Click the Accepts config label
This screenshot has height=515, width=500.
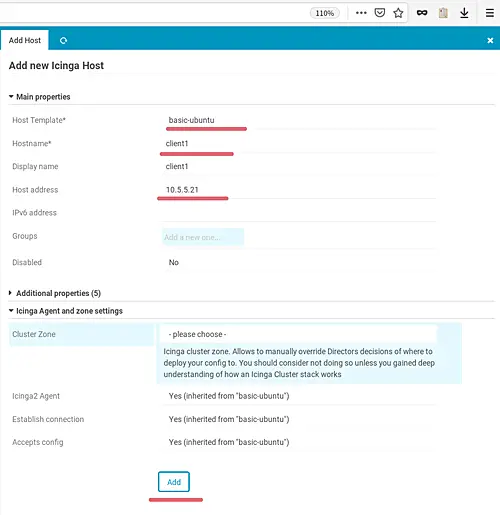click(x=38, y=442)
